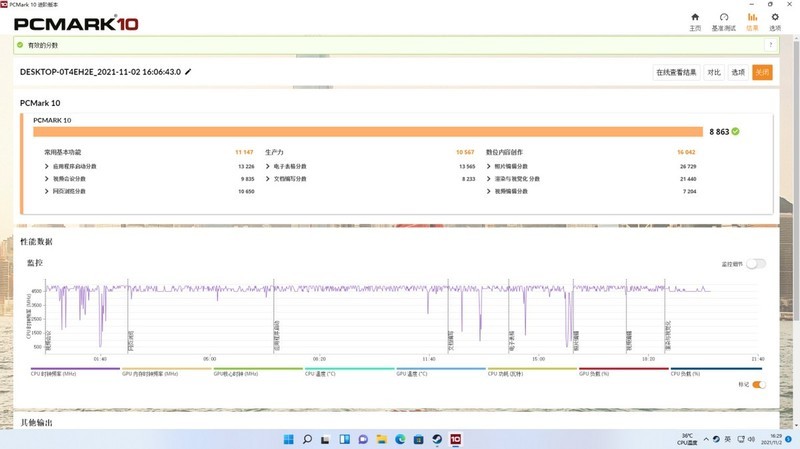
Task: Collapse the valid score notification banner
Action: tap(771, 45)
